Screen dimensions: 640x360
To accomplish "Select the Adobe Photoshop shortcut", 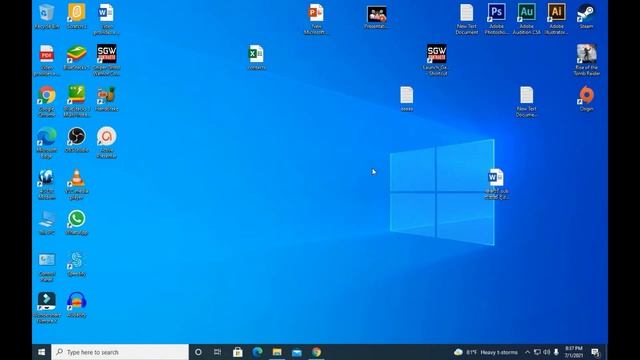I will click(x=496, y=19).
